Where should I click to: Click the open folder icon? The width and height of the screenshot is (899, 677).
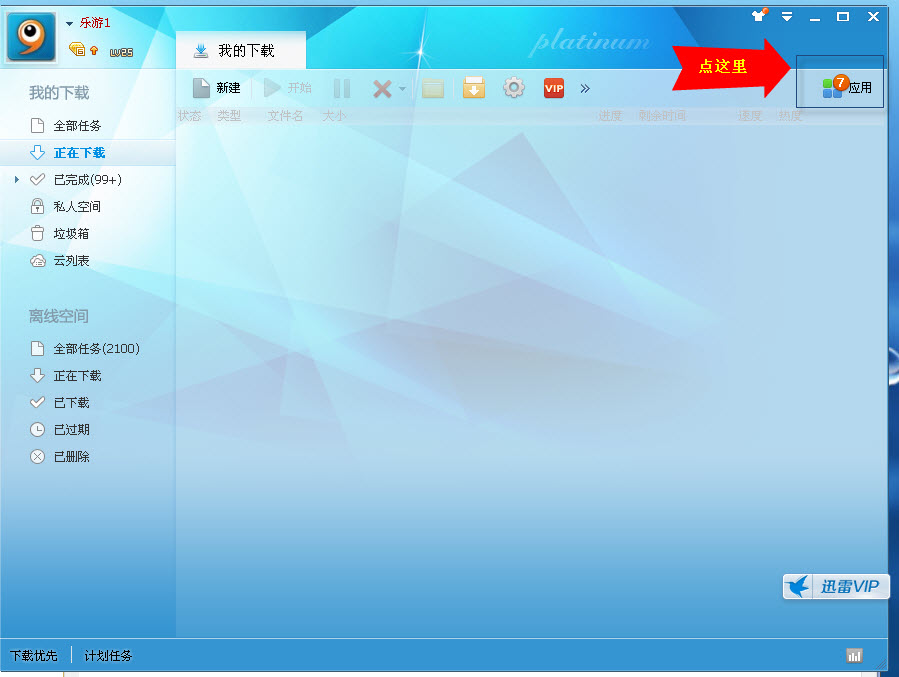pos(433,88)
